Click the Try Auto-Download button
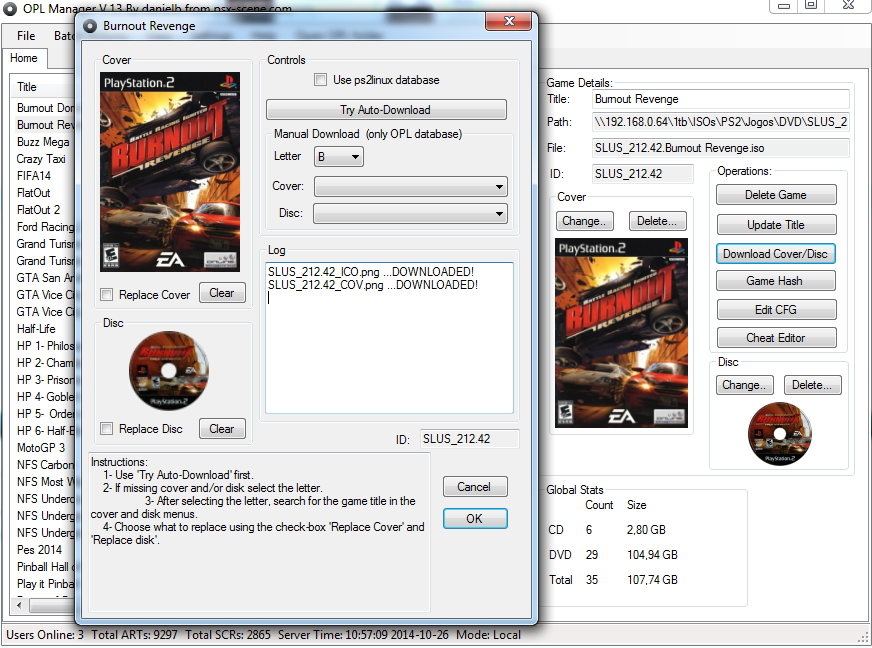 pyautogui.click(x=386, y=110)
